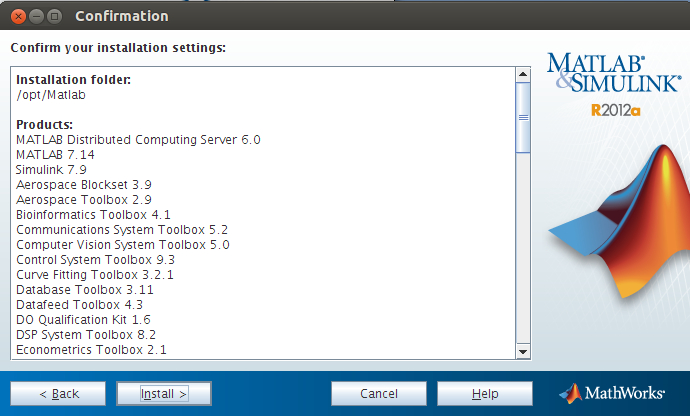The width and height of the screenshot is (690, 416).
Task: Click the MathWorks logo icon
Action: click(x=570, y=393)
